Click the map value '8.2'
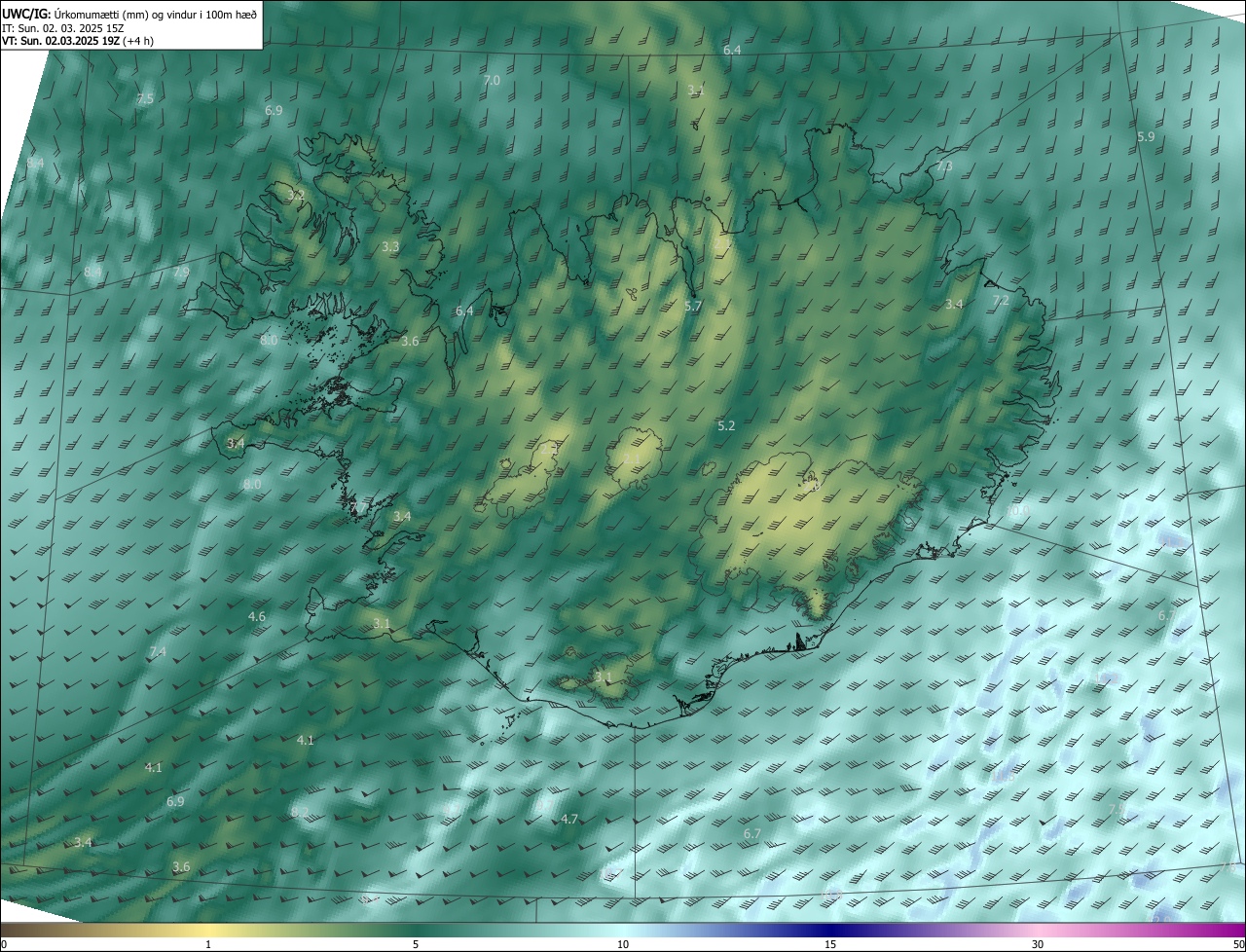This screenshot has height=952, width=1246. pyautogui.click(x=300, y=812)
